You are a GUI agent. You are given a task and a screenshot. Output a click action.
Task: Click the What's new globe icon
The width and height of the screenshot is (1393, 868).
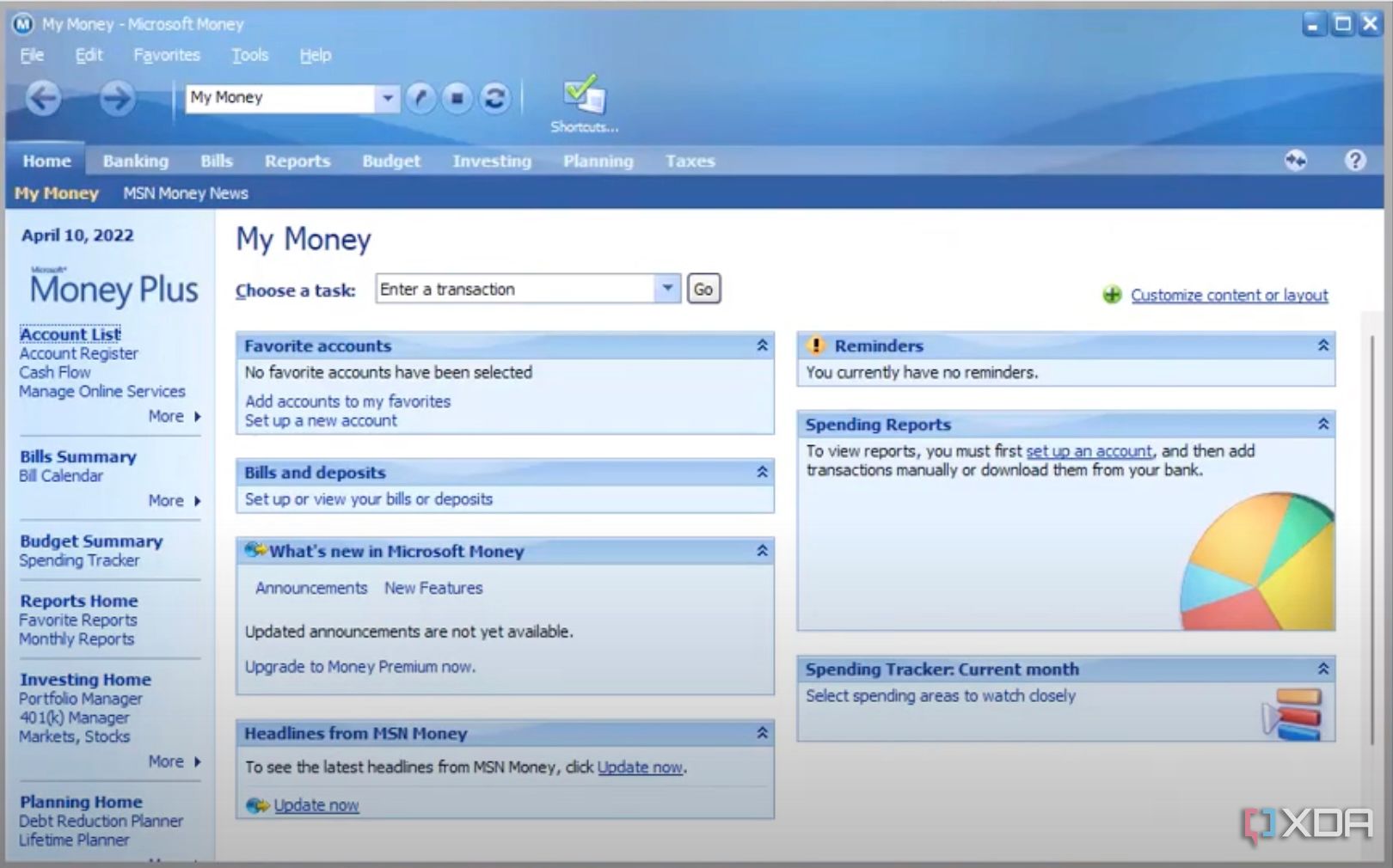click(255, 550)
